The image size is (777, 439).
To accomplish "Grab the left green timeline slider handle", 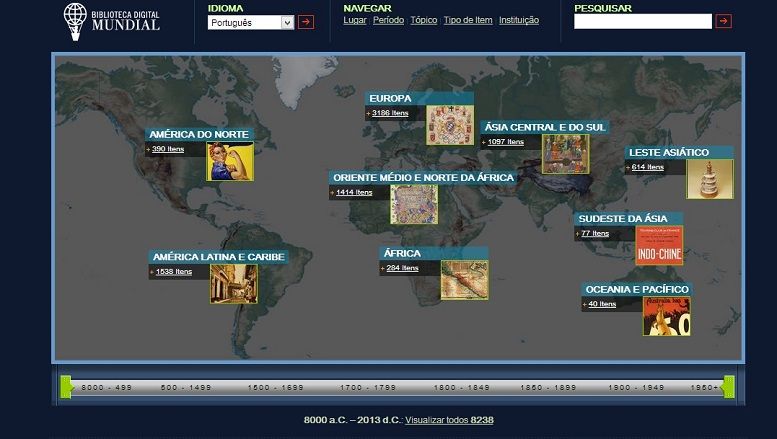I will pyautogui.click(x=66, y=387).
